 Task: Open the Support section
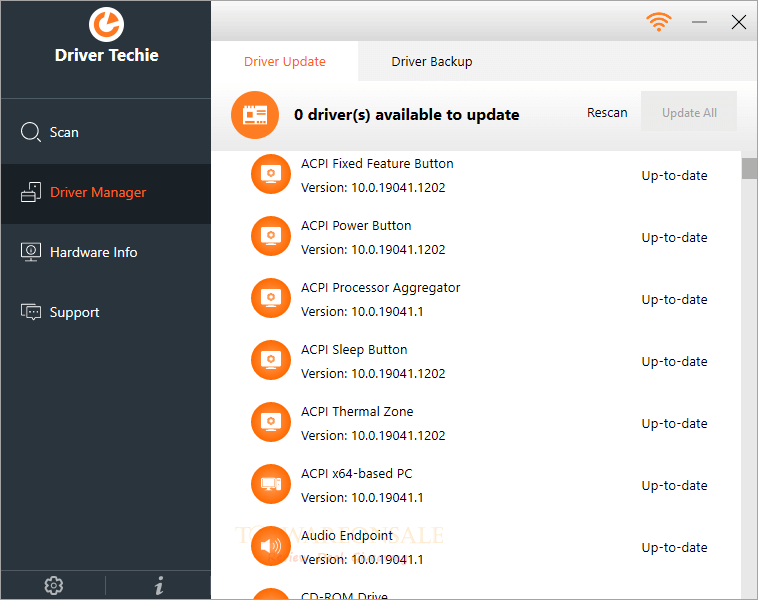(x=106, y=312)
